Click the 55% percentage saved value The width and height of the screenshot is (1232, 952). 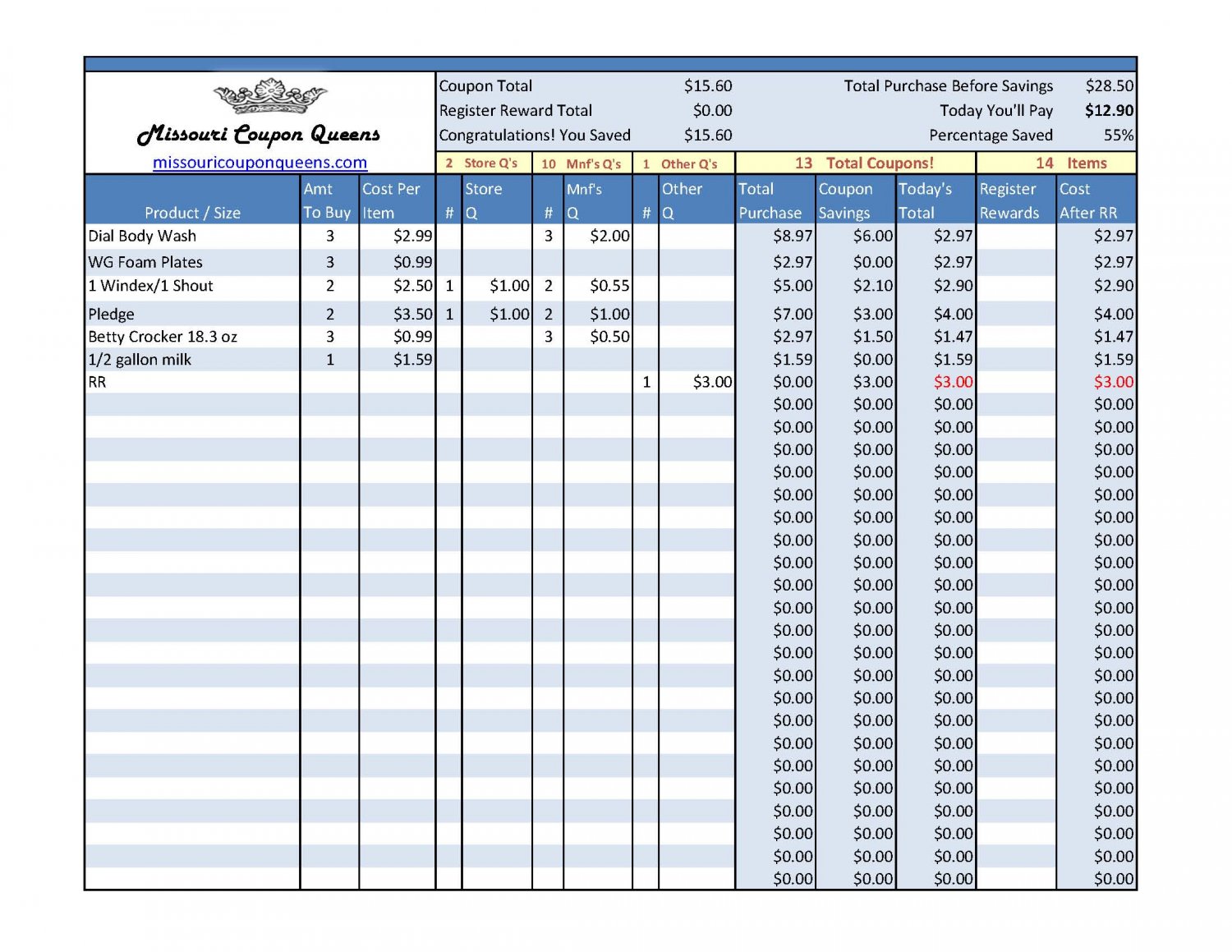(1119, 135)
